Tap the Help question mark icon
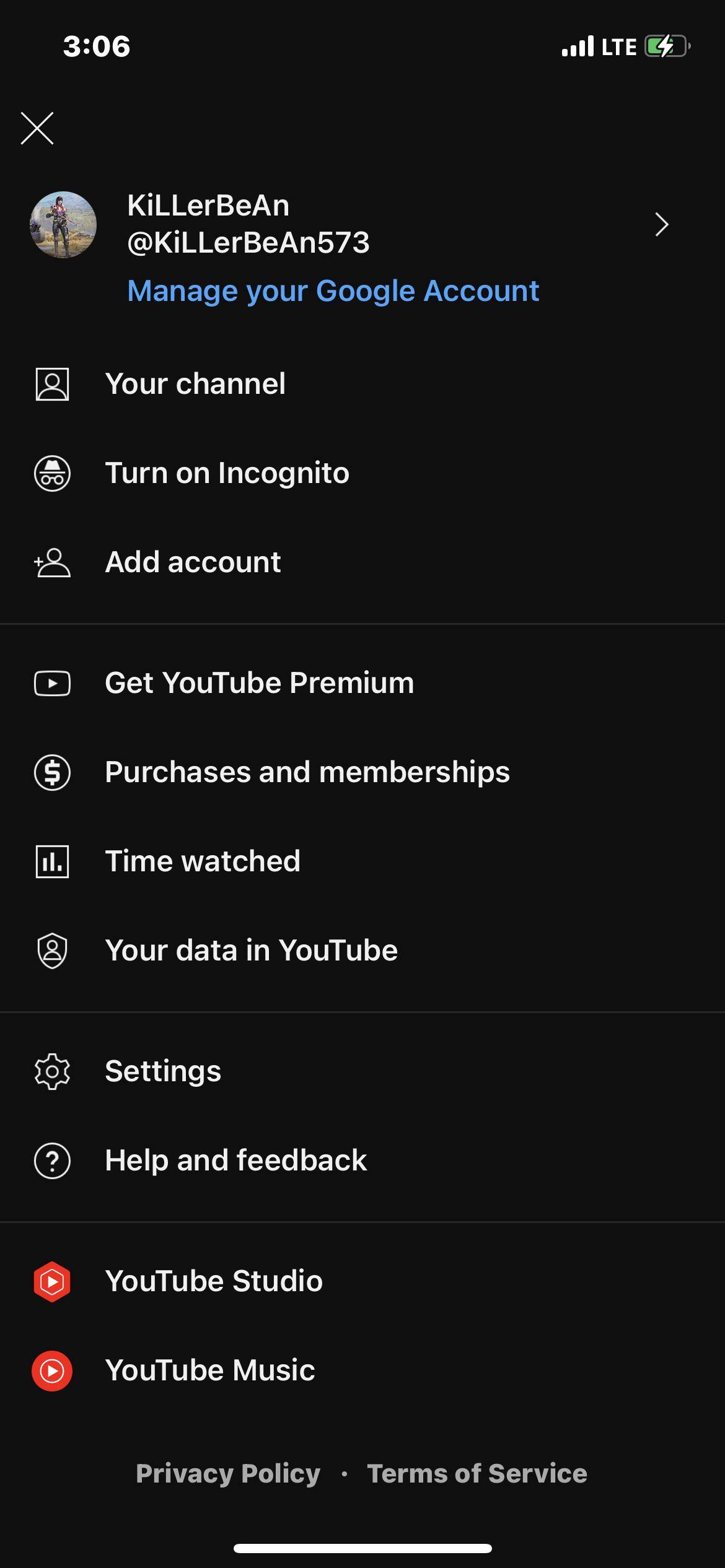Image resolution: width=725 pixels, height=1568 pixels. click(x=52, y=1161)
